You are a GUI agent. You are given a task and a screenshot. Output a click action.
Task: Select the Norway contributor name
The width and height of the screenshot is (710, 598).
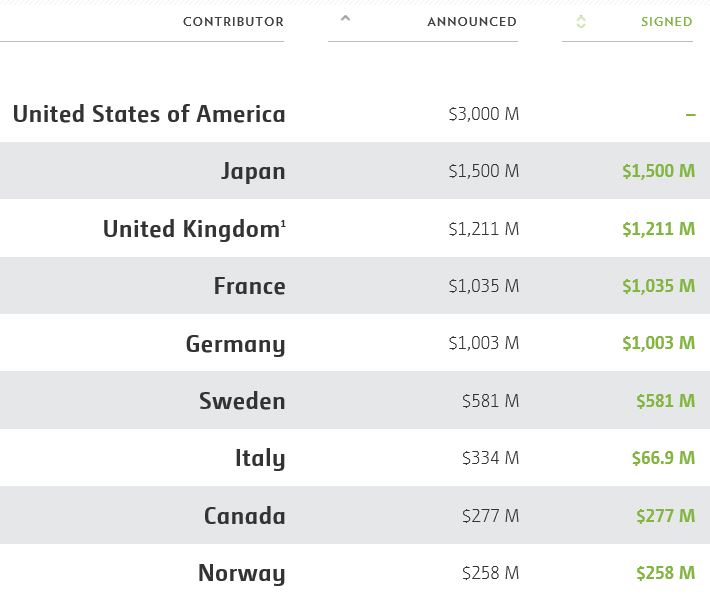[x=241, y=573]
